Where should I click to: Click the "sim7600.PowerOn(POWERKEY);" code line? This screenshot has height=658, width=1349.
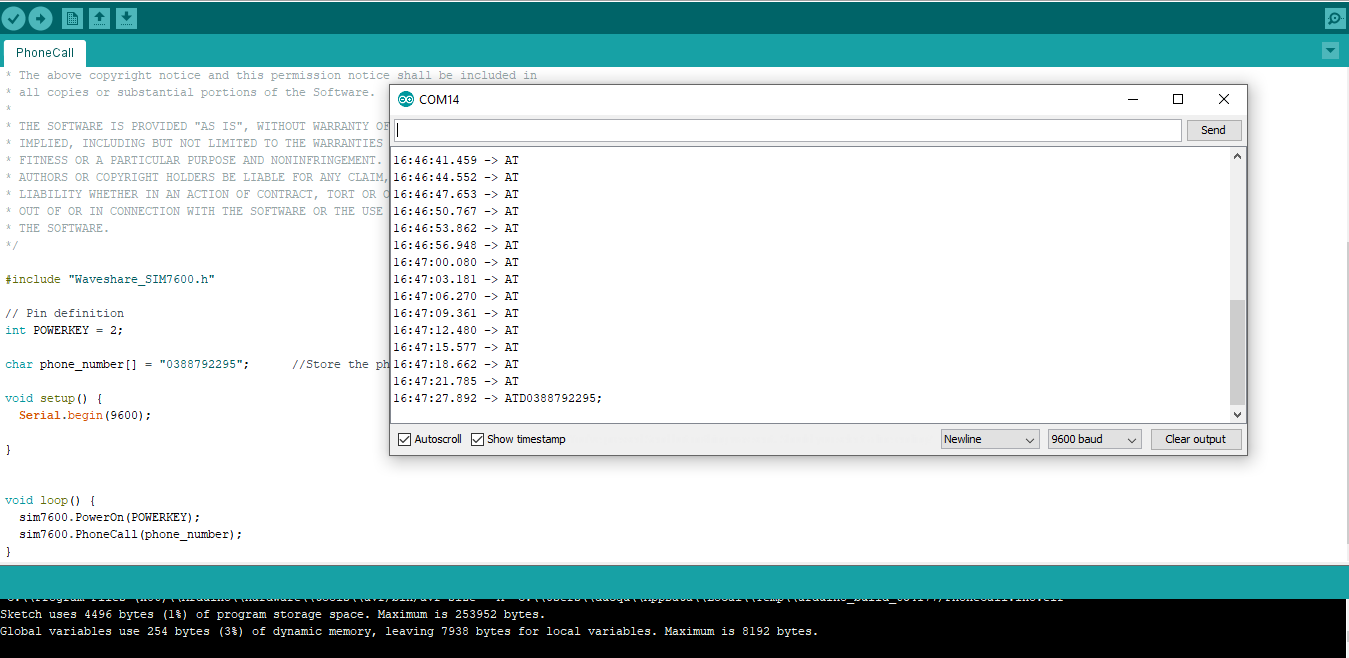pyautogui.click(x=110, y=517)
